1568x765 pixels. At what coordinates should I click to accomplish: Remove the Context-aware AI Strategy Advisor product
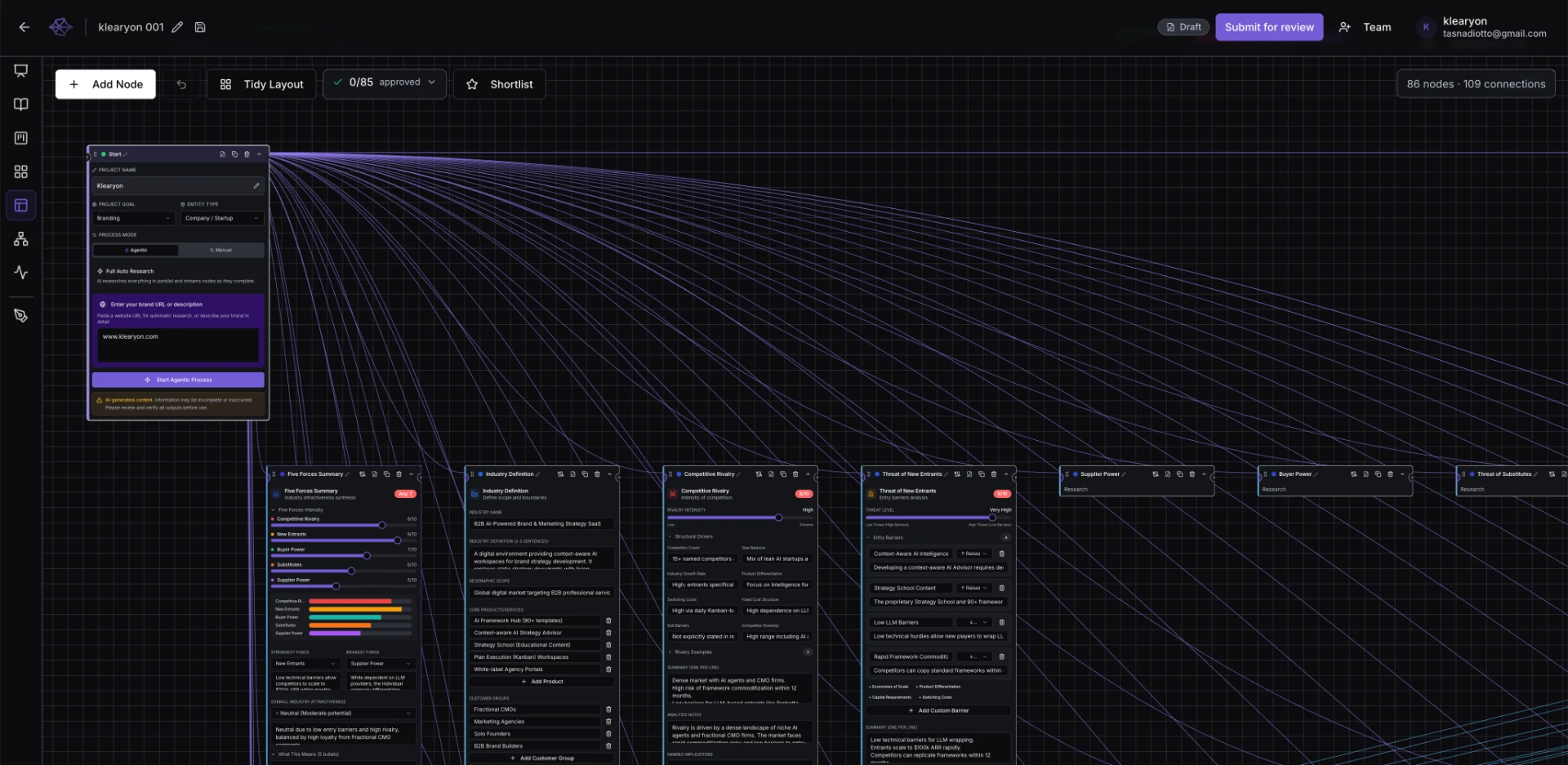608,633
